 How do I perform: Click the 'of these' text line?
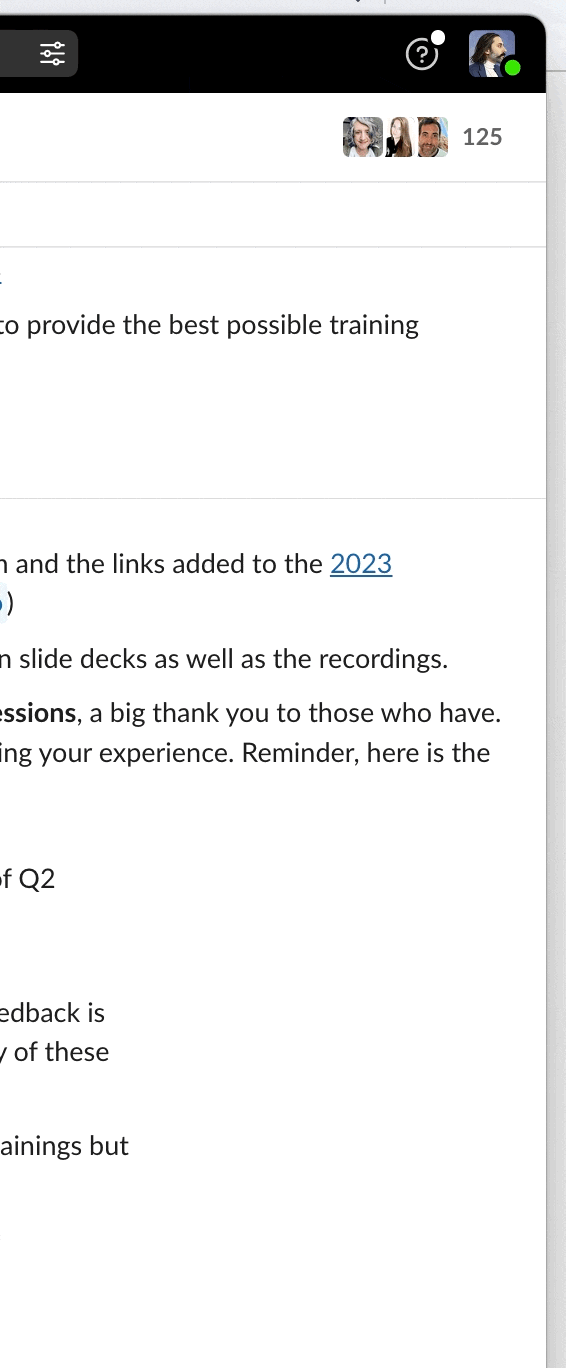54,1052
